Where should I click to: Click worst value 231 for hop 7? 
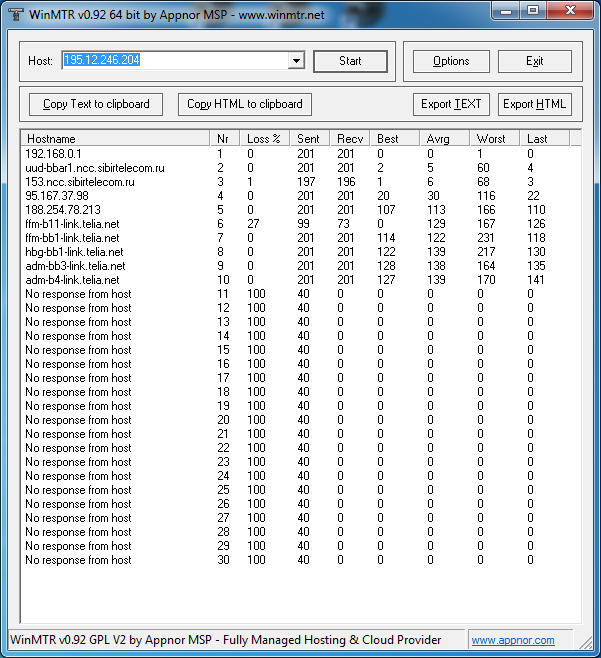486,238
